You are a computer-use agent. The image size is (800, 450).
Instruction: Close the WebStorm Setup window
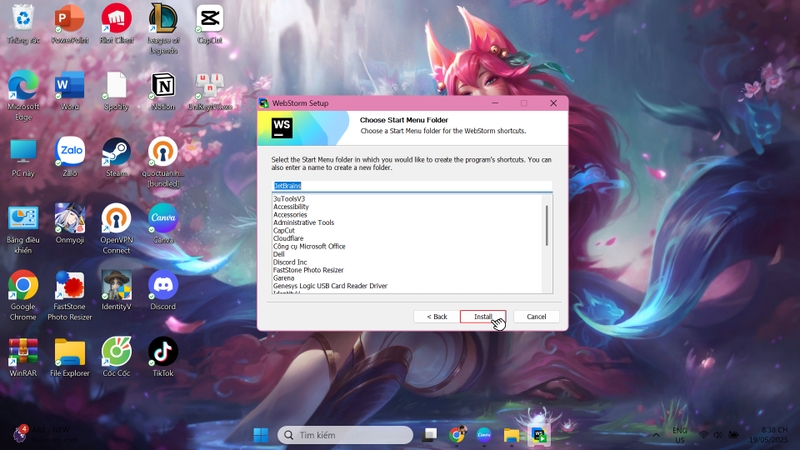click(554, 103)
